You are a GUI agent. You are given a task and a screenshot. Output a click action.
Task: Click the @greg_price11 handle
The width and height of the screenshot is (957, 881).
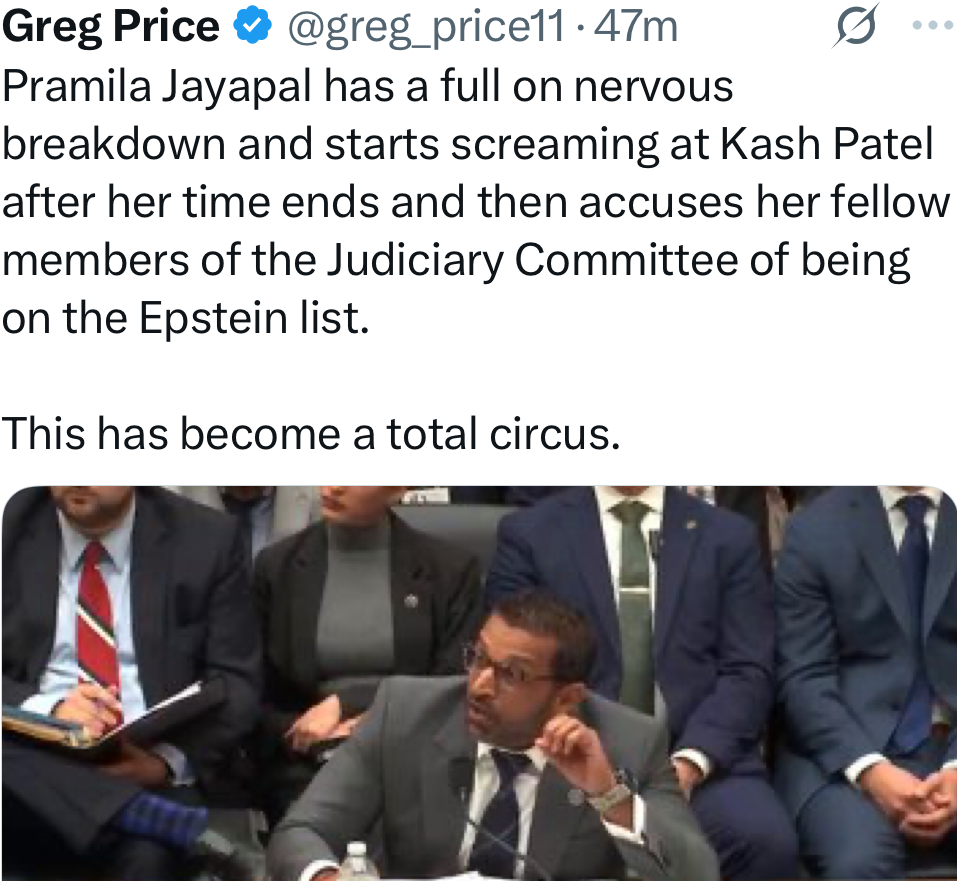tap(427, 27)
